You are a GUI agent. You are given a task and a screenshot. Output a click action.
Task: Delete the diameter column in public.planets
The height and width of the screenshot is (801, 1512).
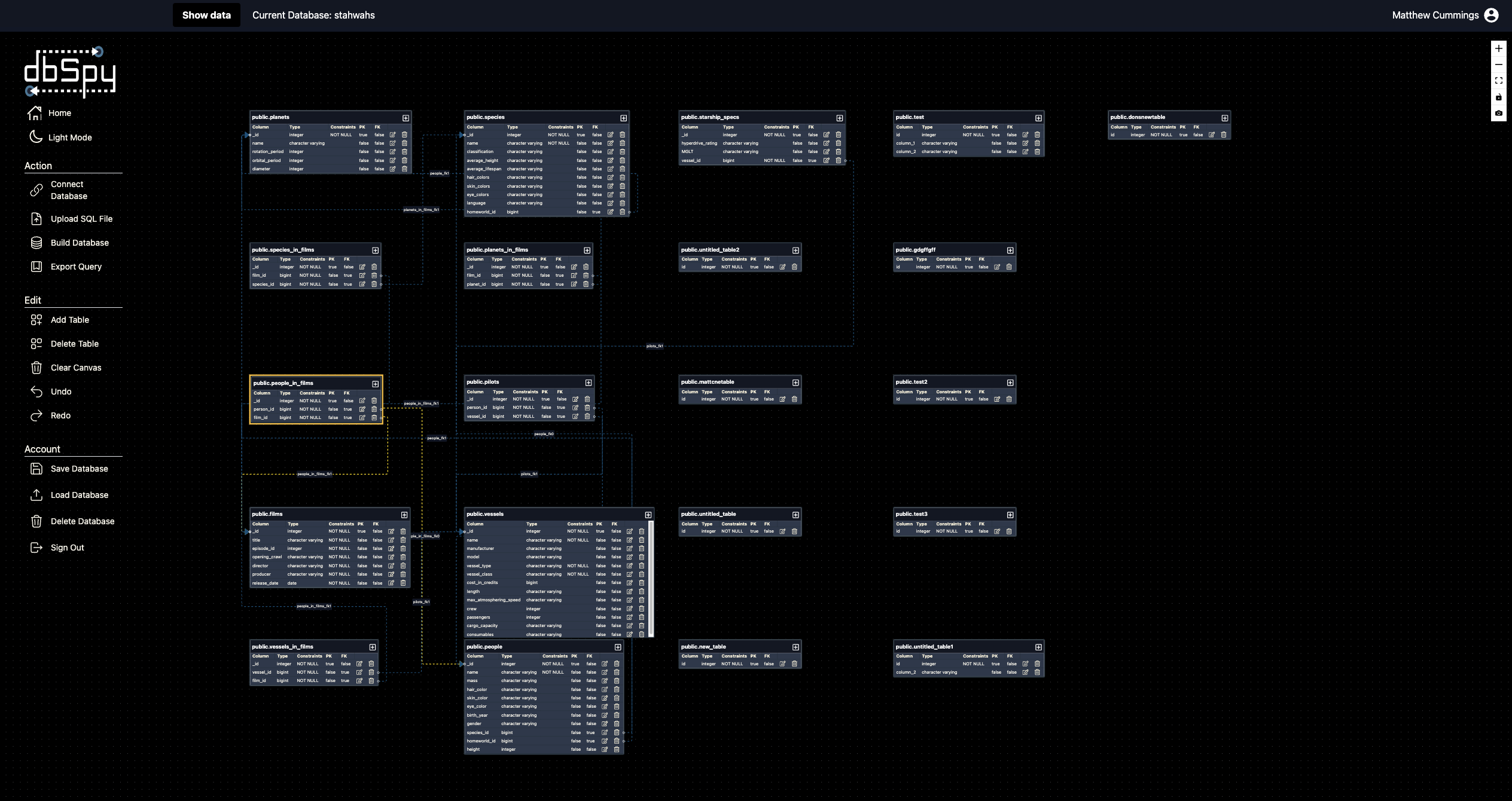pos(404,169)
